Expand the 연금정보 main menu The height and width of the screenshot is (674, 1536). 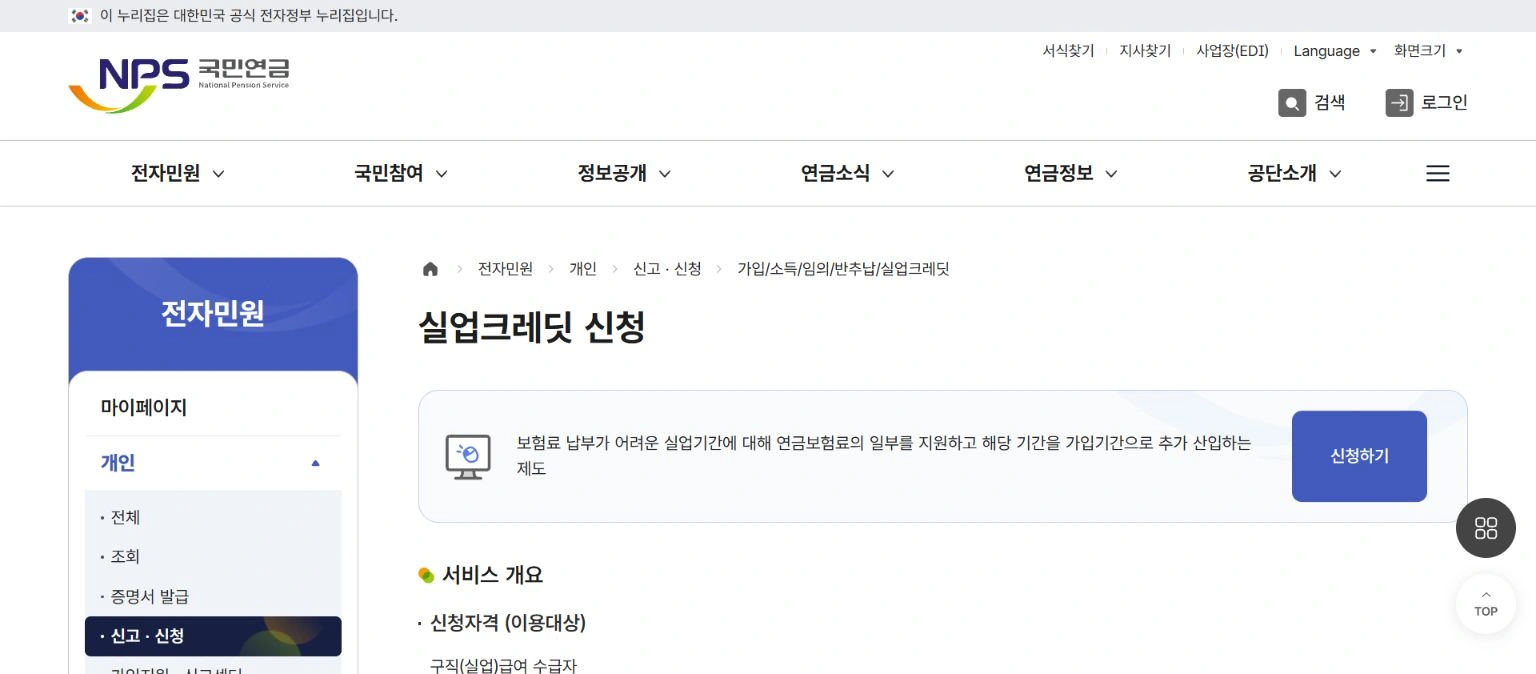[x=1071, y=174]
